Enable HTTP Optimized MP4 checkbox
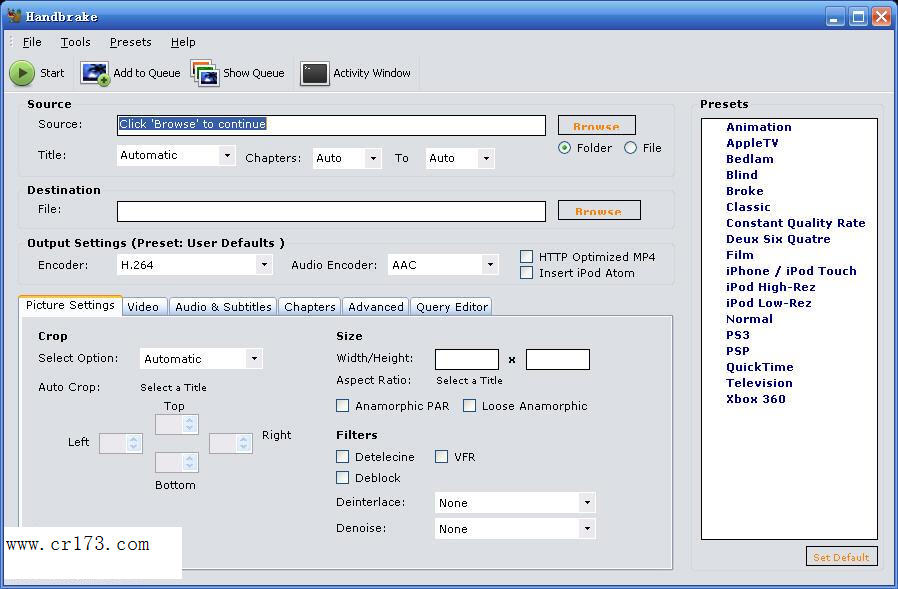This screenshot has width=898, height=589. click(x=526, y=256)
